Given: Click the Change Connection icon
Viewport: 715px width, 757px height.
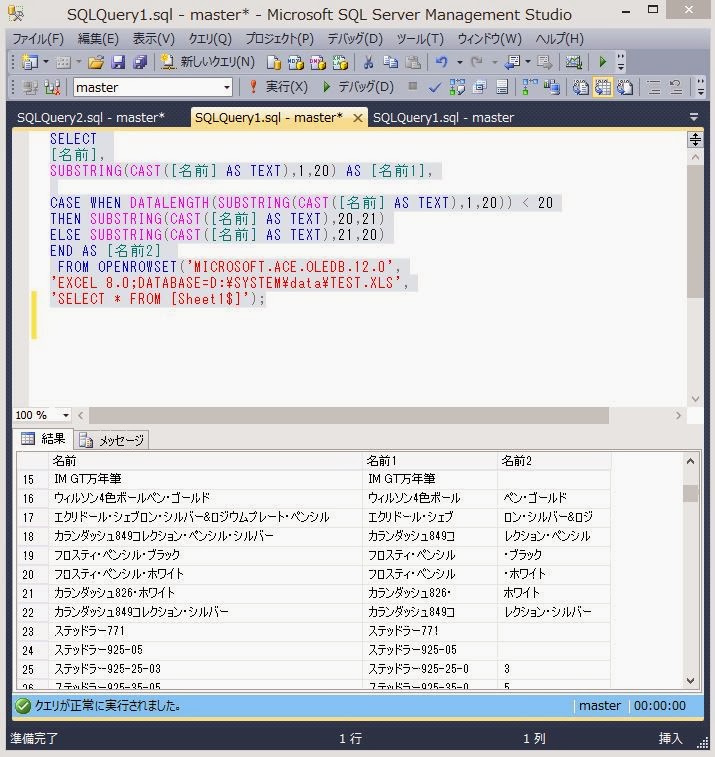Looking at the screenshot, I should [x=52, y=87].
